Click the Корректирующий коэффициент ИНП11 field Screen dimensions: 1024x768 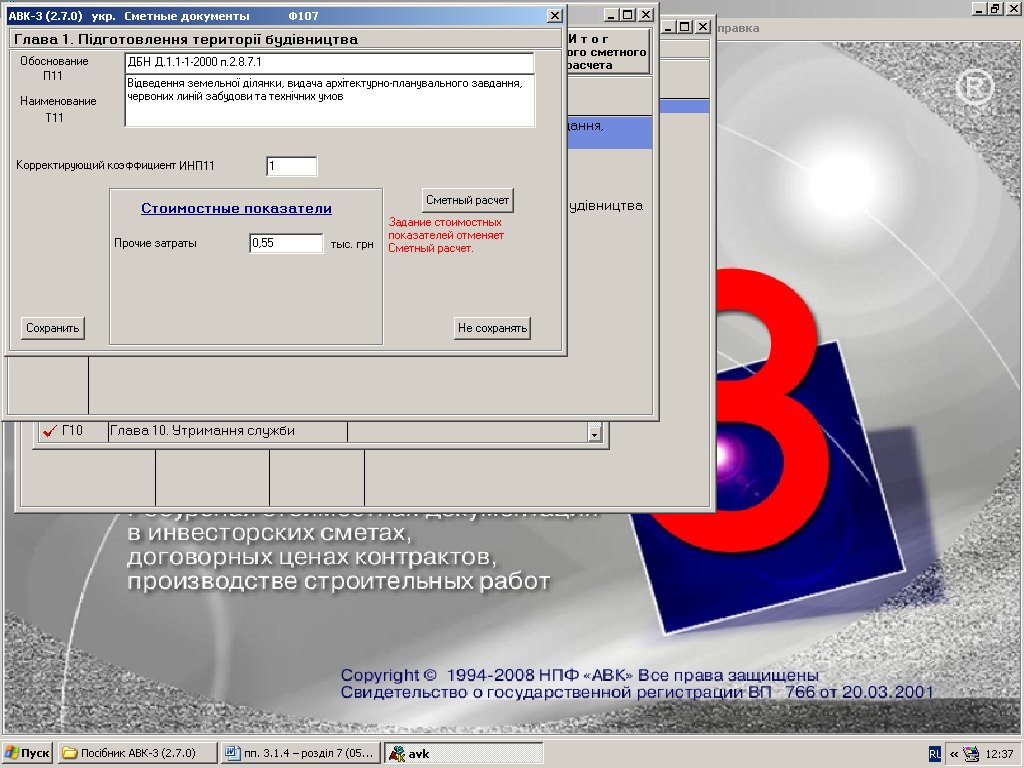(x=292, y=166)
